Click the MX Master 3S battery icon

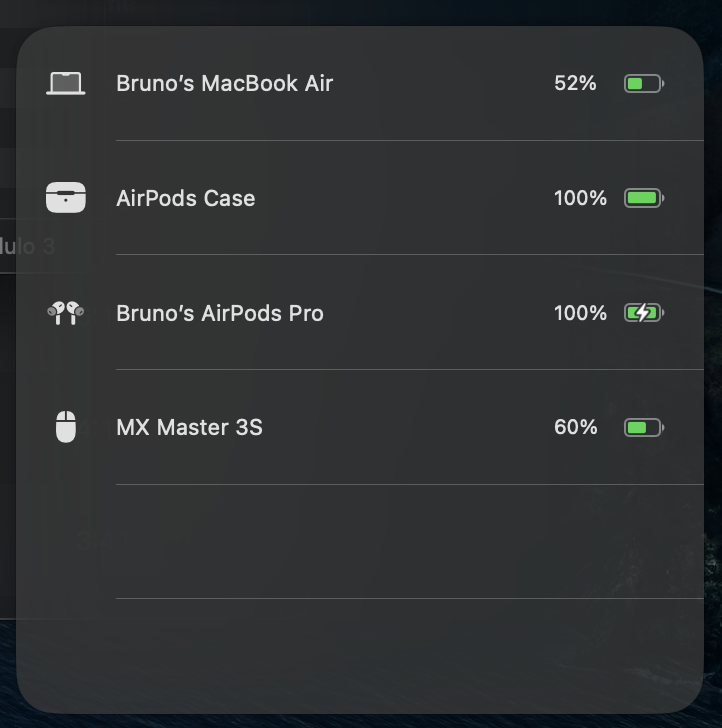[643, 428]
